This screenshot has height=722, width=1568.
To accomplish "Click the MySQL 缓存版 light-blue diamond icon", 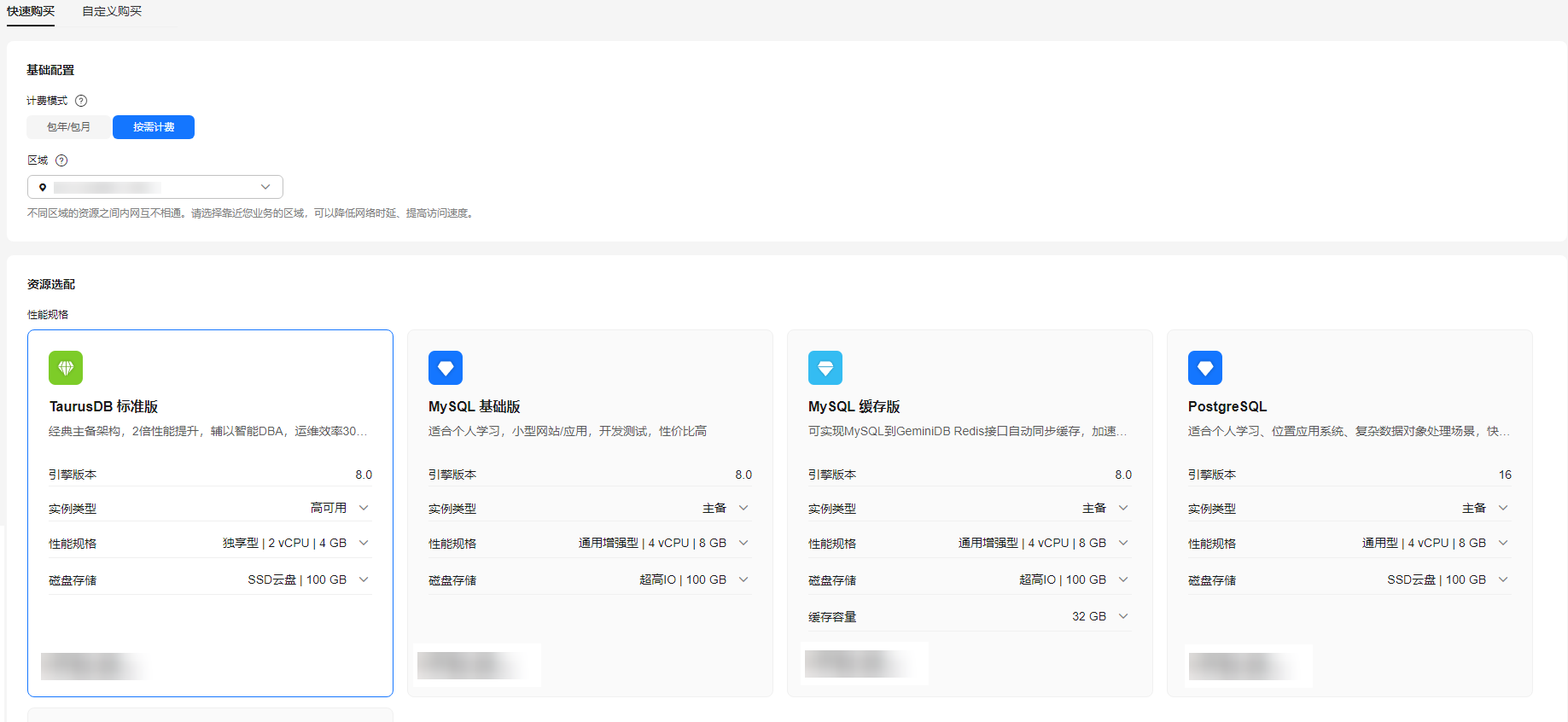I will [825, 368].
